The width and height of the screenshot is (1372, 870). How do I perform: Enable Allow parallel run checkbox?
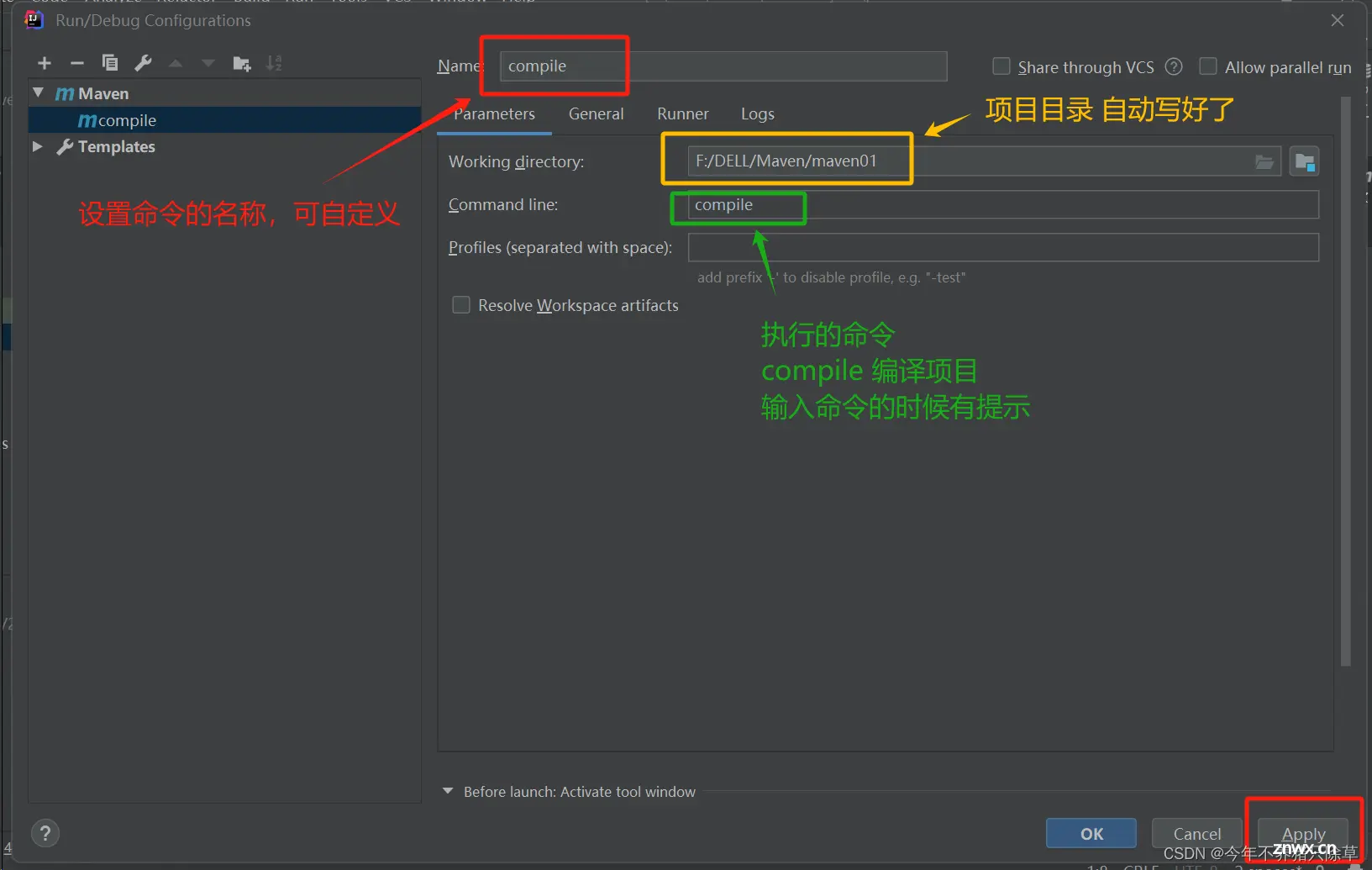pos(1208,66)
